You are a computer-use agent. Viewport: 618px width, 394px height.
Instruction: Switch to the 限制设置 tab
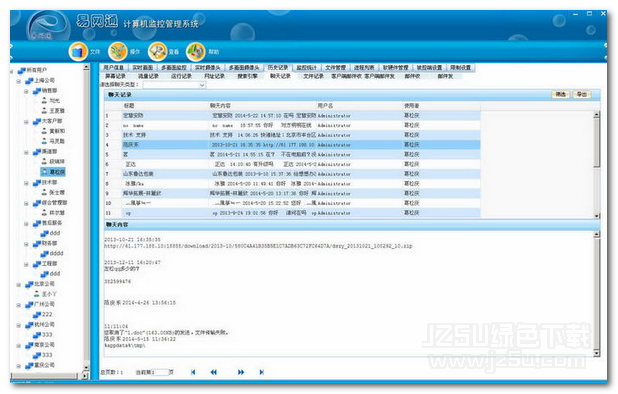tap(460, 68)
